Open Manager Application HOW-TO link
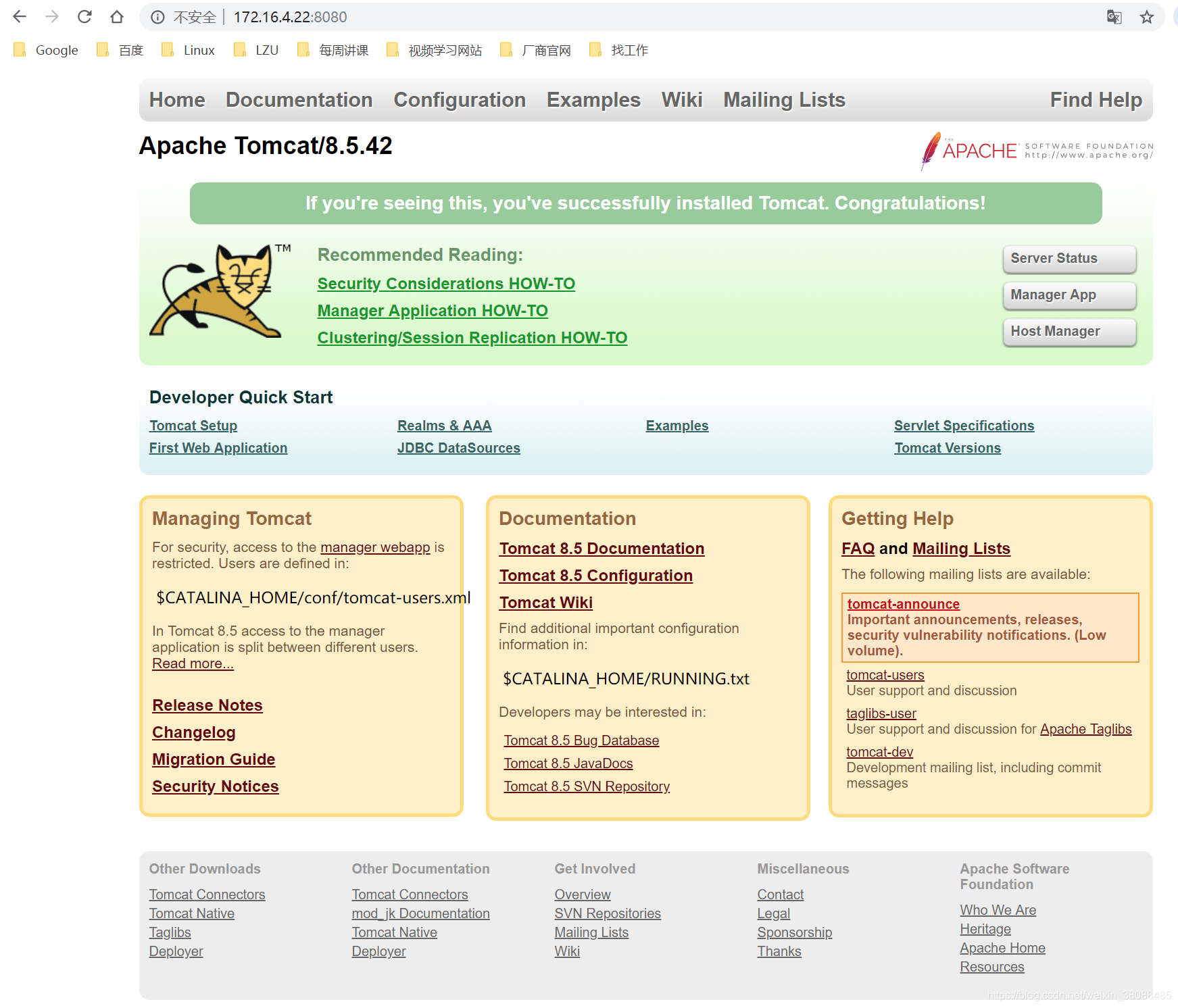The height and width of the screenshot is (1008, 1178). coord(433,311)
